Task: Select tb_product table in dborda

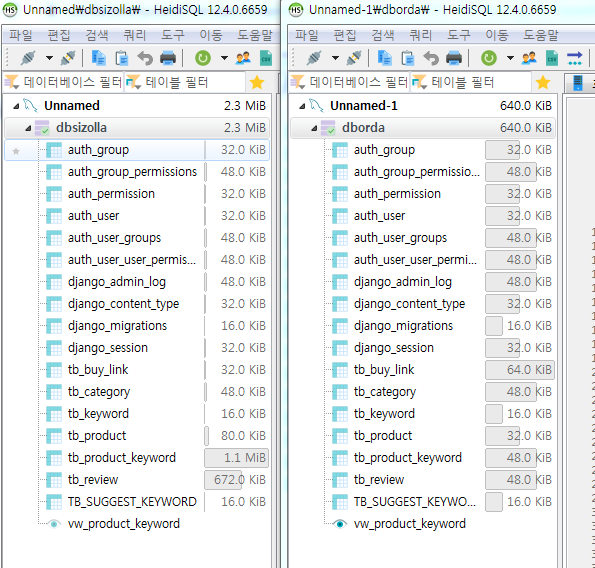Action: pos(383,436)
